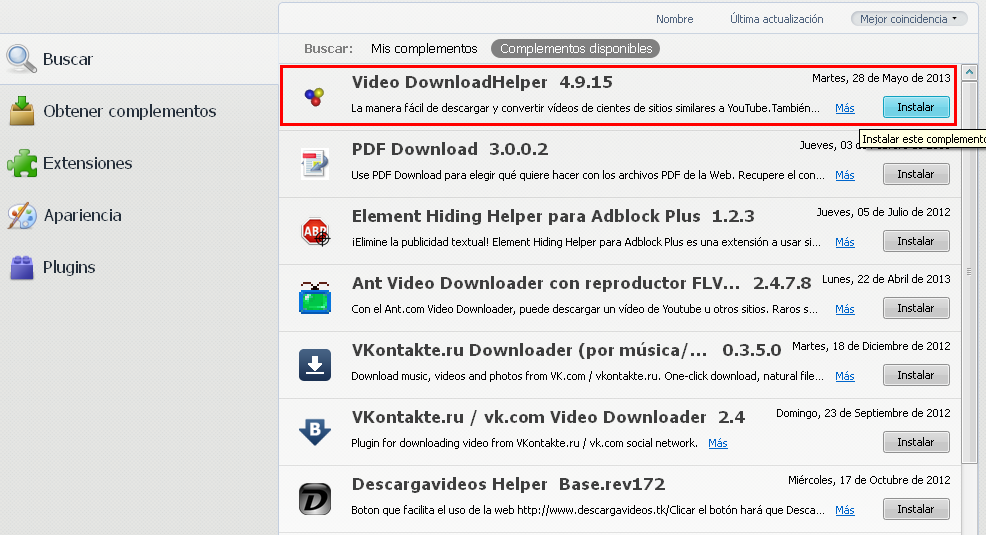This screenshot has height=535, width=986.
Task: Install VKontakte.ru Downloader 0.3.5.0
Action: pyautogui.click(x=916, y=375)
